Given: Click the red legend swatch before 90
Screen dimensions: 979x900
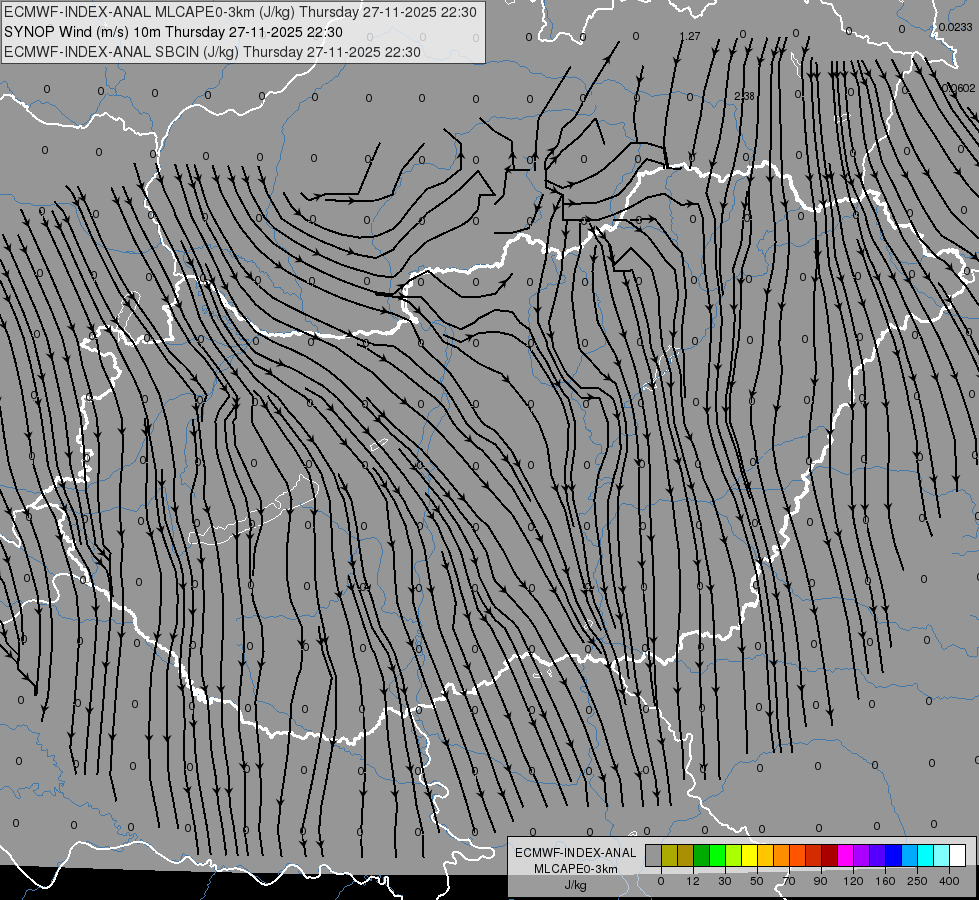Looking at the screenshot, I should (x=814, y=855).
